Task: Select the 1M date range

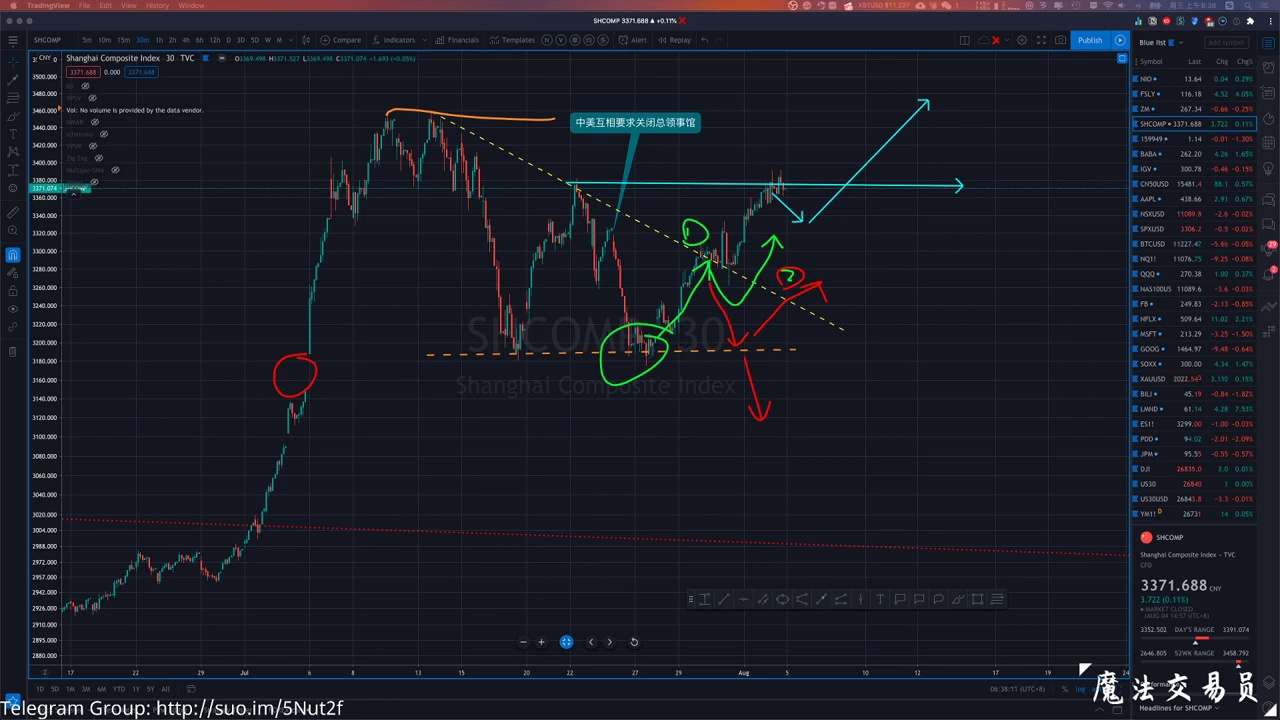Action: pos(70,689)
